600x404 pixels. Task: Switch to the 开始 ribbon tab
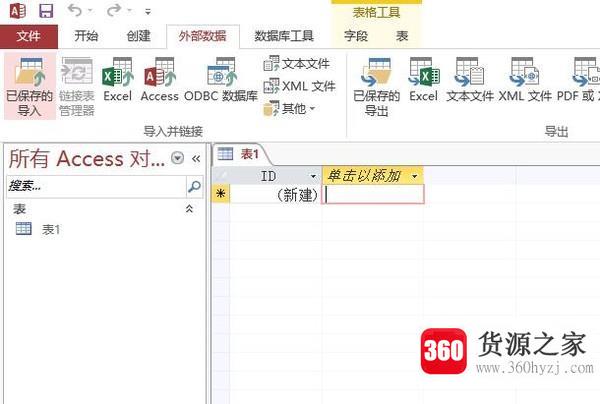(86, 36)
